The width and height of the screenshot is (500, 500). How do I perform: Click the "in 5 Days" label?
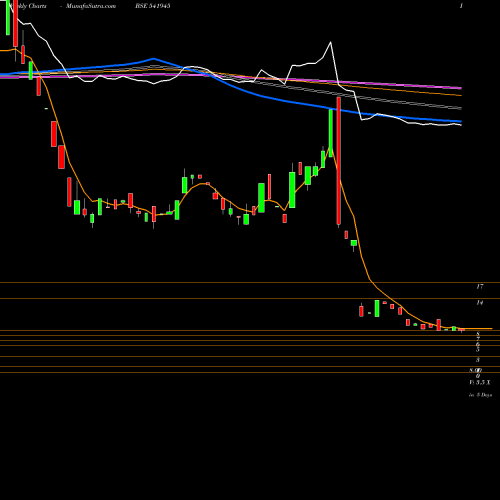point(480,395)
